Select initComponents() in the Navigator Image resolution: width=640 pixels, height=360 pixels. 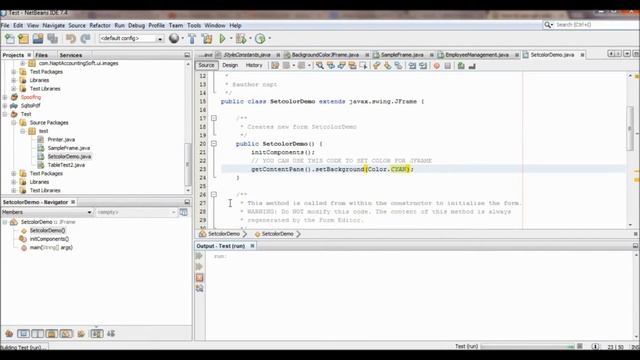coord(49,239)
